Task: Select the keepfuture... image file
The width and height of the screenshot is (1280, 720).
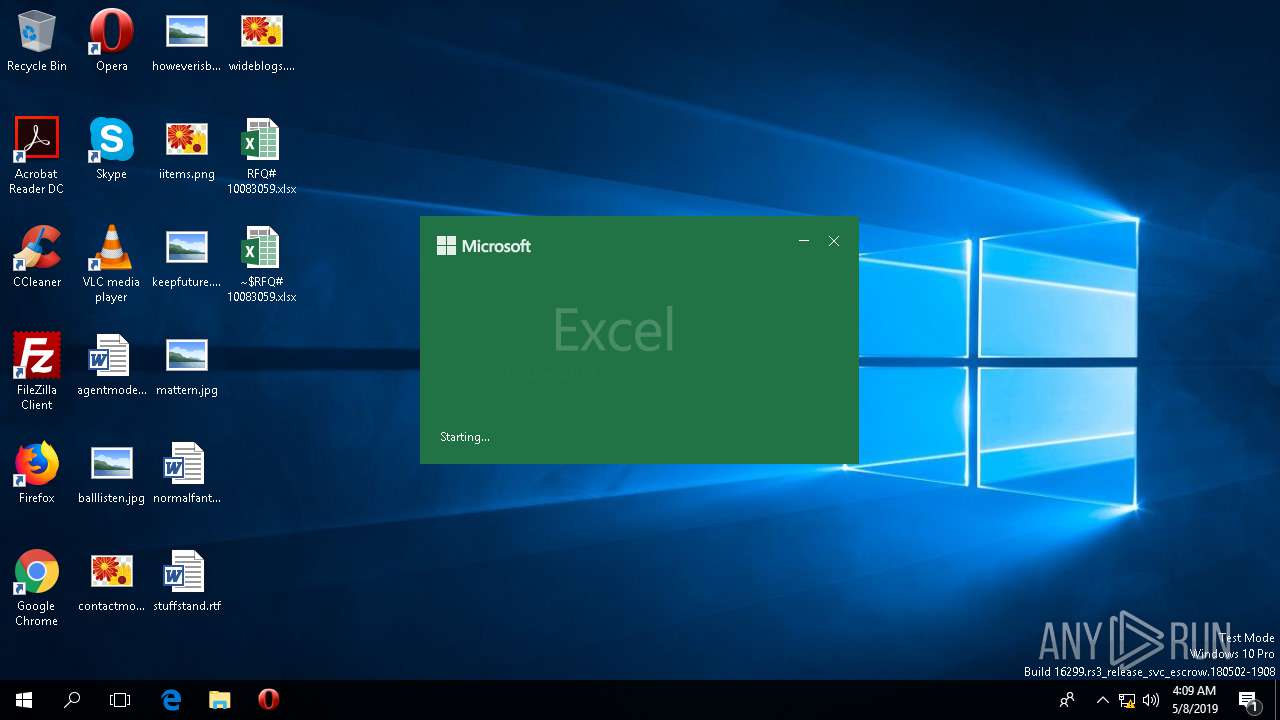Action: 186,257
